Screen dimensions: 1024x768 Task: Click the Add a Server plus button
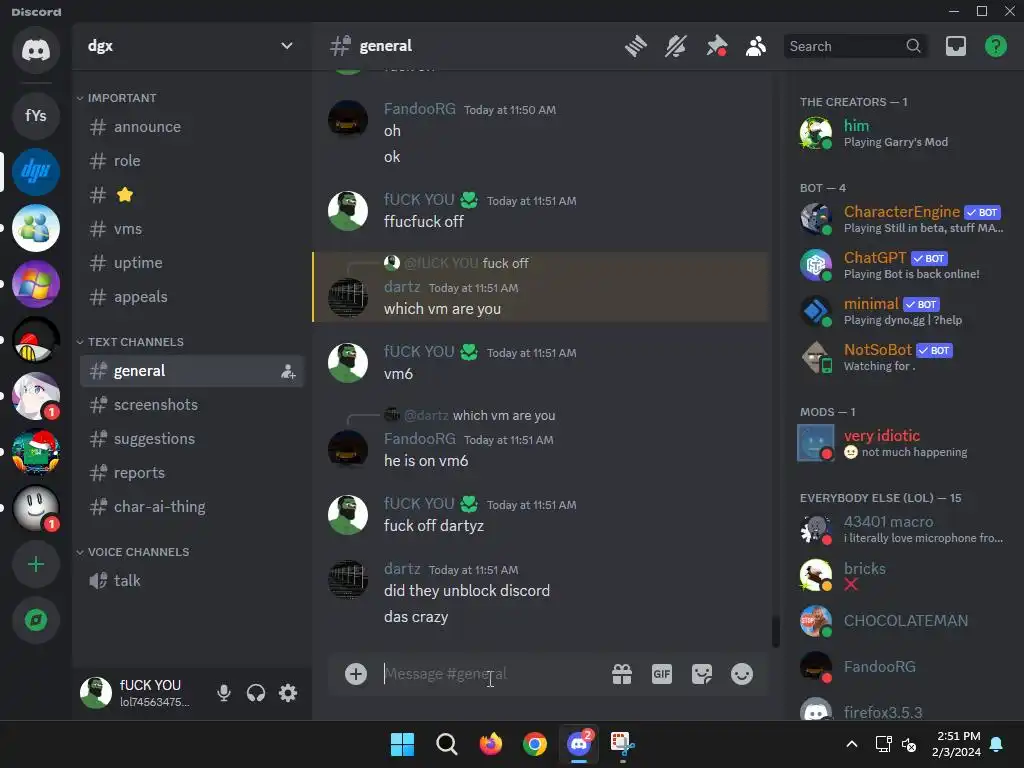click(x=36, y=564)
